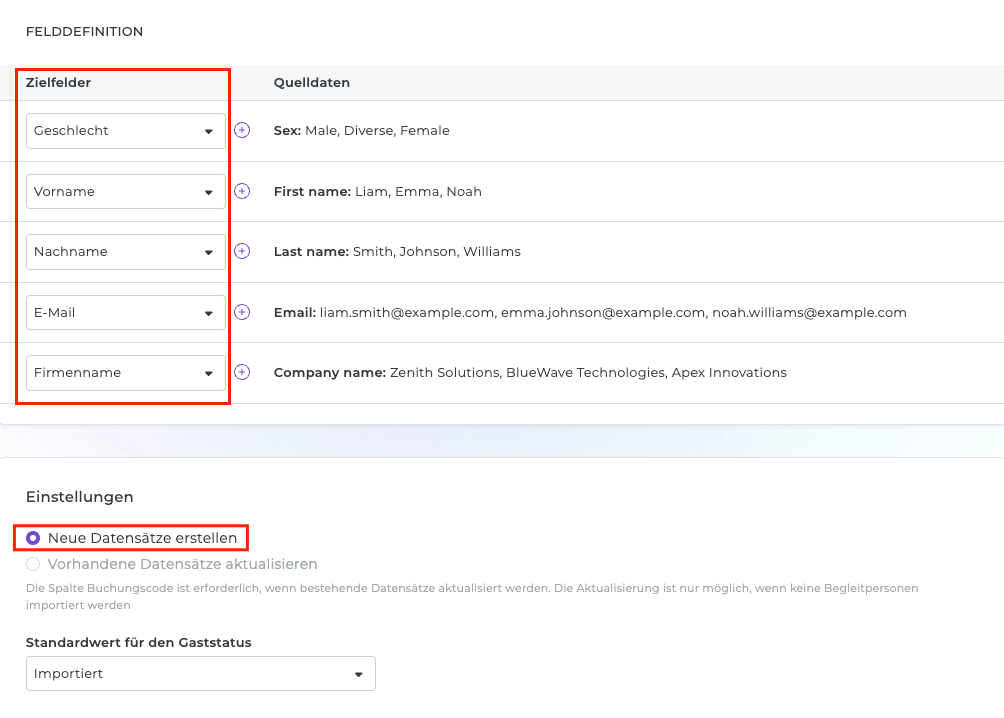Select the Last name source data row
Screen dimensions: 1004x718
tap(397, 252)
